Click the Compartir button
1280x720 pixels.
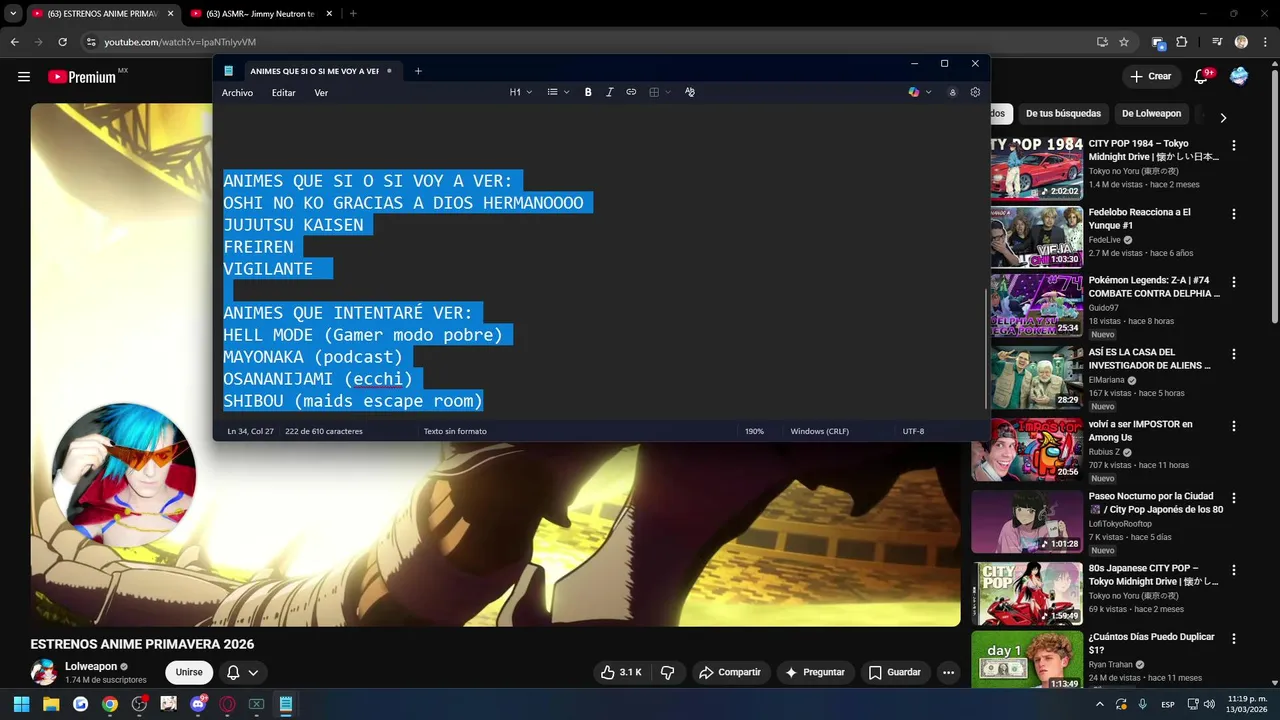point(730,672)
